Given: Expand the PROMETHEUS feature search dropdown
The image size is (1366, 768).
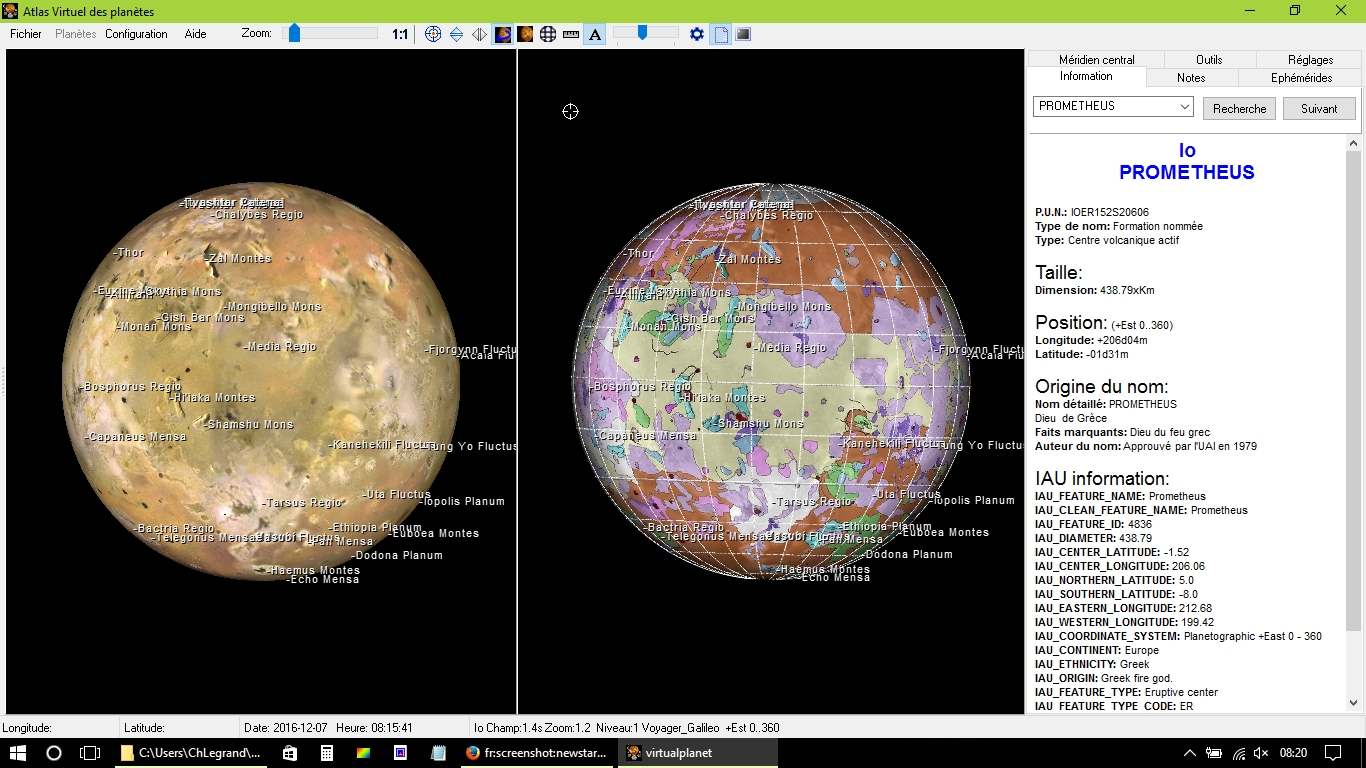Looking at the screenshot, I should 1185,106.
